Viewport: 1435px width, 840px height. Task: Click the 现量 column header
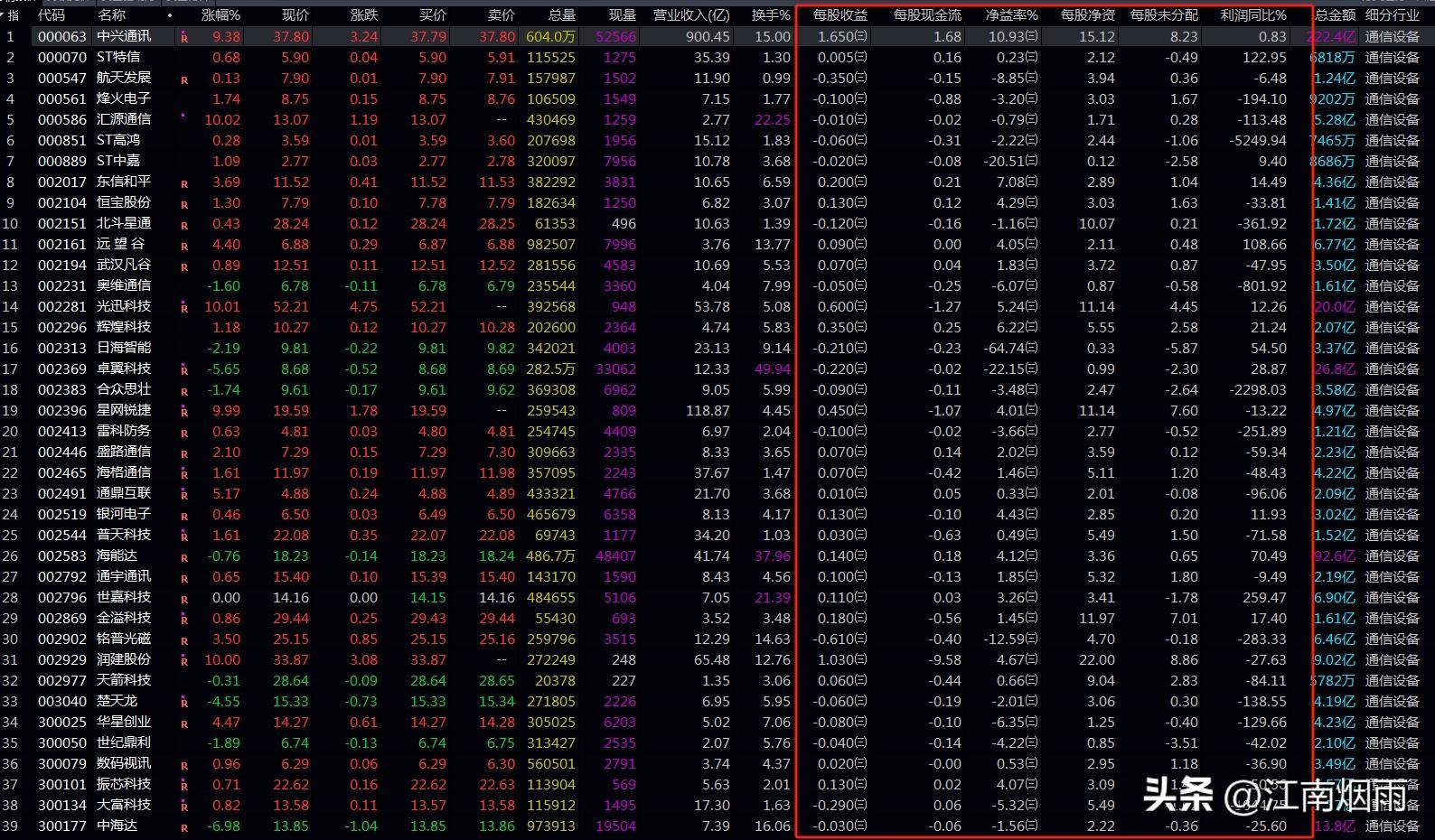[x=622, y=15]
